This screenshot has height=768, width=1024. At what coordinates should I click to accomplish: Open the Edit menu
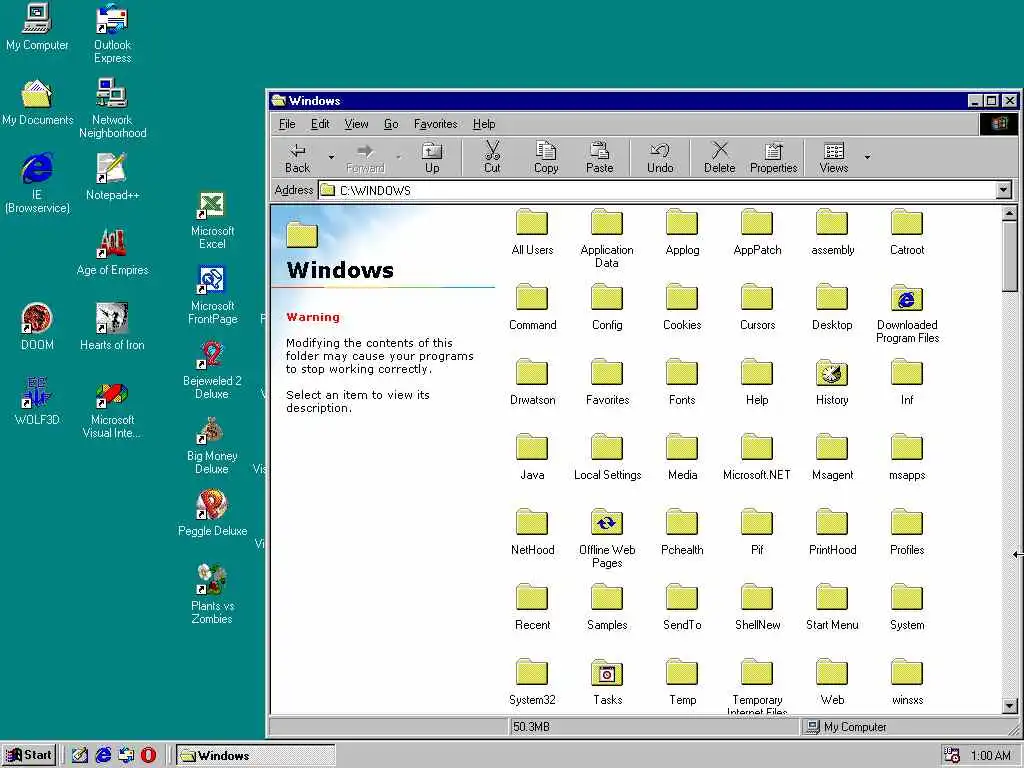[320, 124]
